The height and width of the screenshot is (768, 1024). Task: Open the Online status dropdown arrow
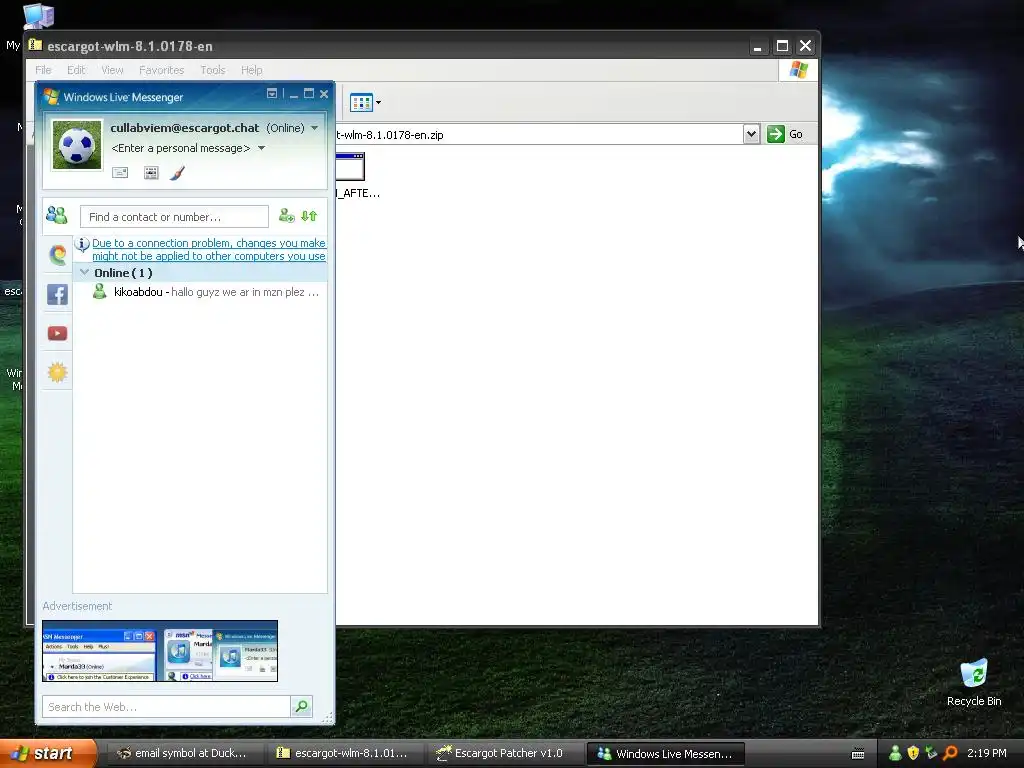point(315,128)
